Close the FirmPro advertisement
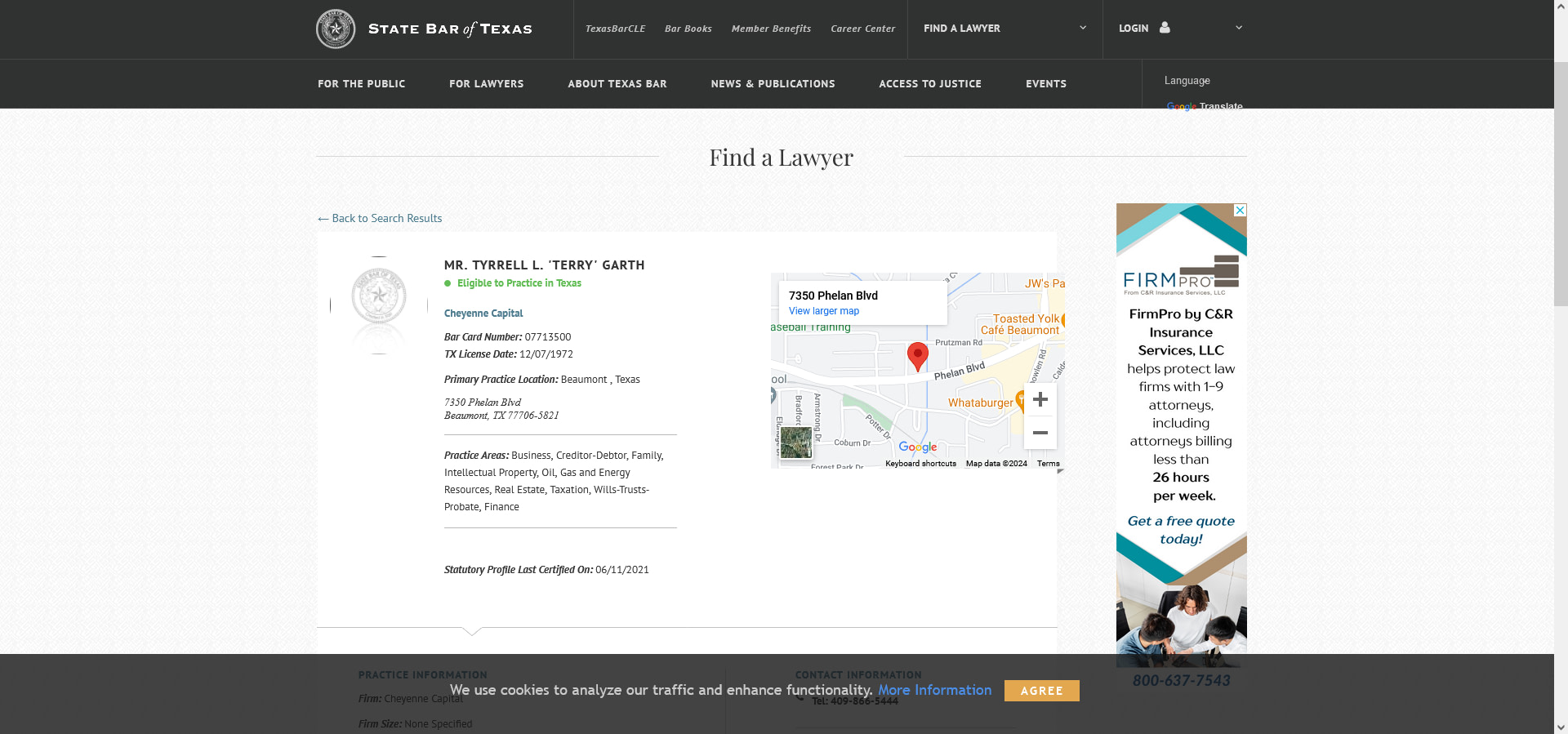Image resolution: width=1568 pixels, height=734 pixels. (x=1240, y=210)
